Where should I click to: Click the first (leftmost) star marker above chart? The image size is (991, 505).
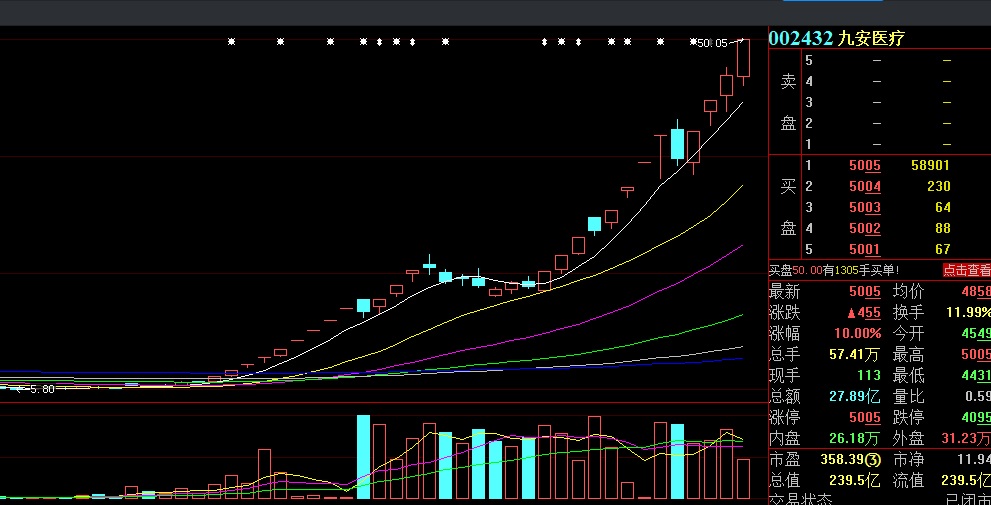[x=231, y=42]
